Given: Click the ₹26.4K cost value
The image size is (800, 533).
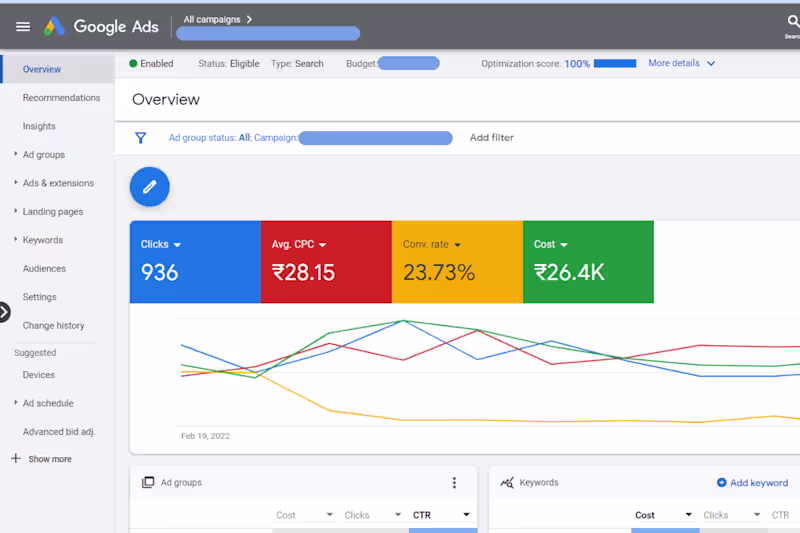Looking at the screenshot, I should tap(569, 272).
